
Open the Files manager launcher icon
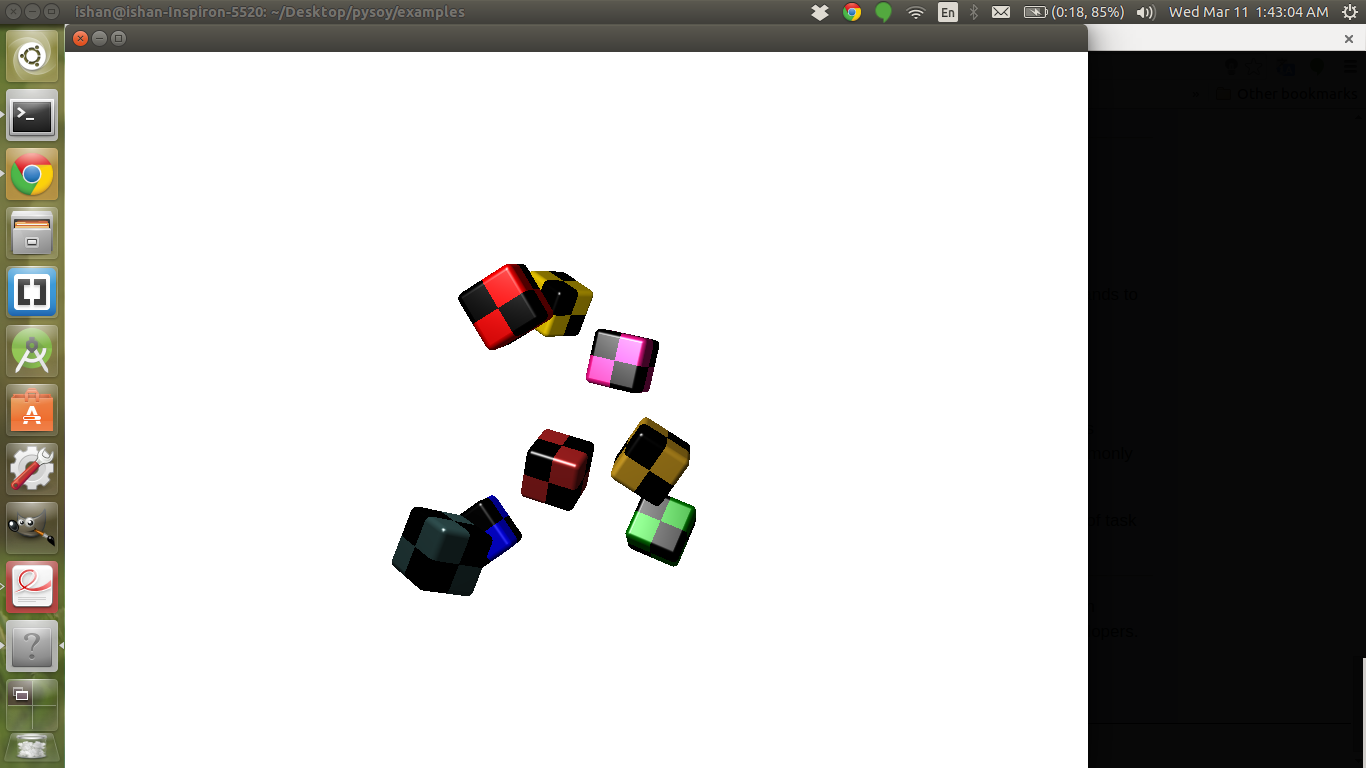click(32, 234)
